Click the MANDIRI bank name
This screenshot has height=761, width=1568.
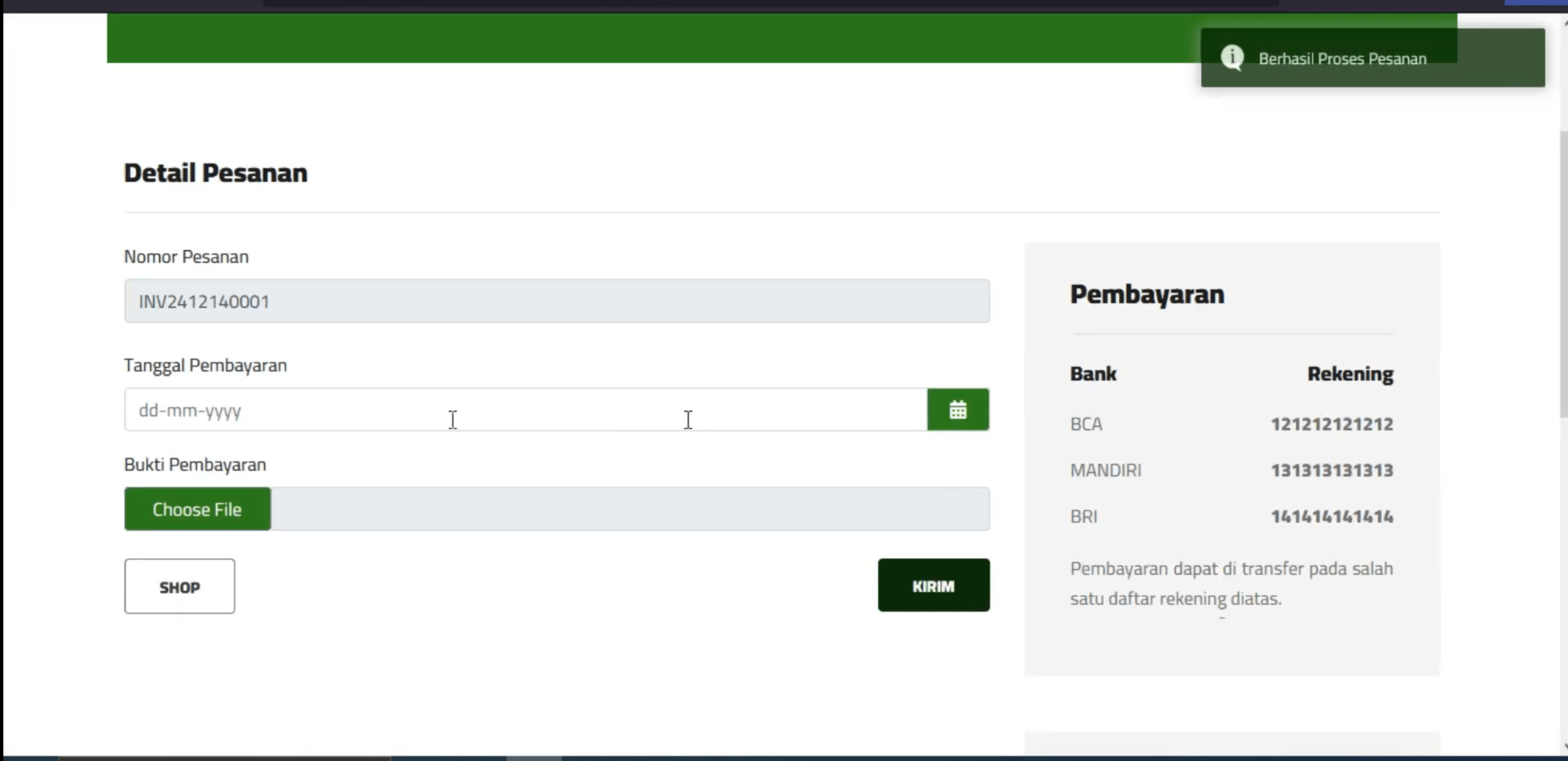coord(1106,471)
